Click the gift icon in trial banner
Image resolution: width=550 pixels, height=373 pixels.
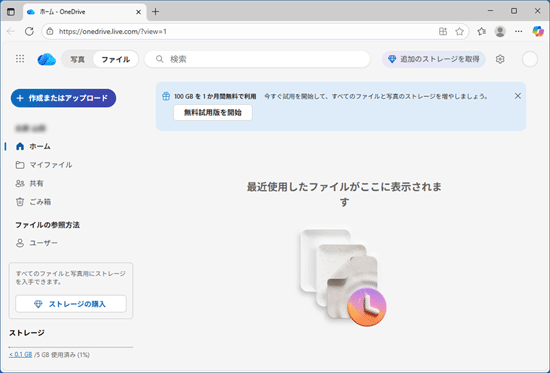point(166,96)
